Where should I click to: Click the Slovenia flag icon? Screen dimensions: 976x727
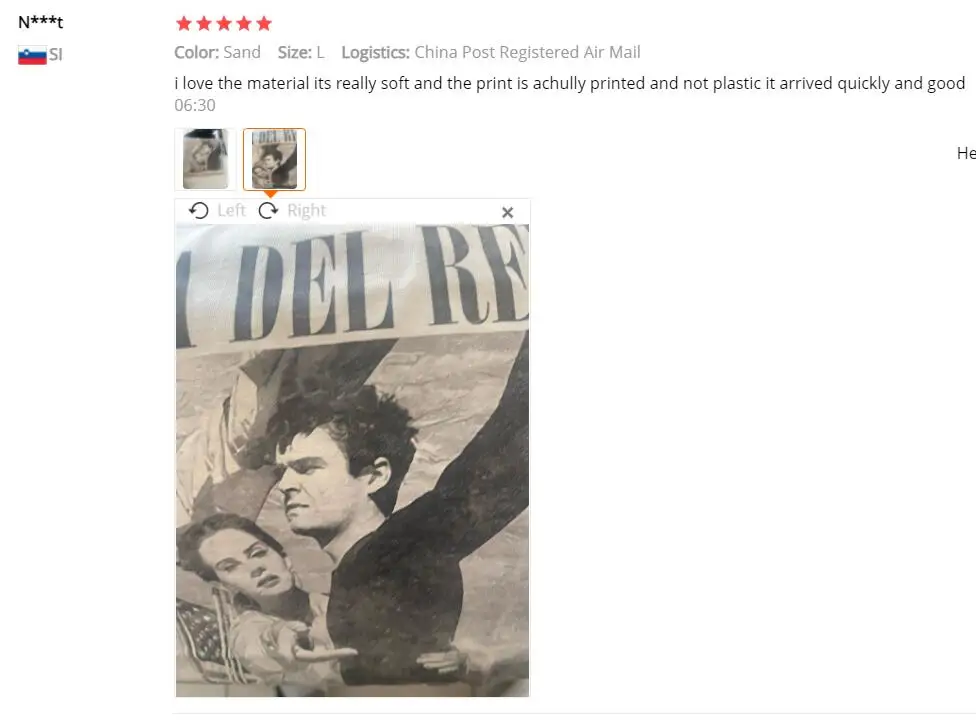(x=32, y=55)
